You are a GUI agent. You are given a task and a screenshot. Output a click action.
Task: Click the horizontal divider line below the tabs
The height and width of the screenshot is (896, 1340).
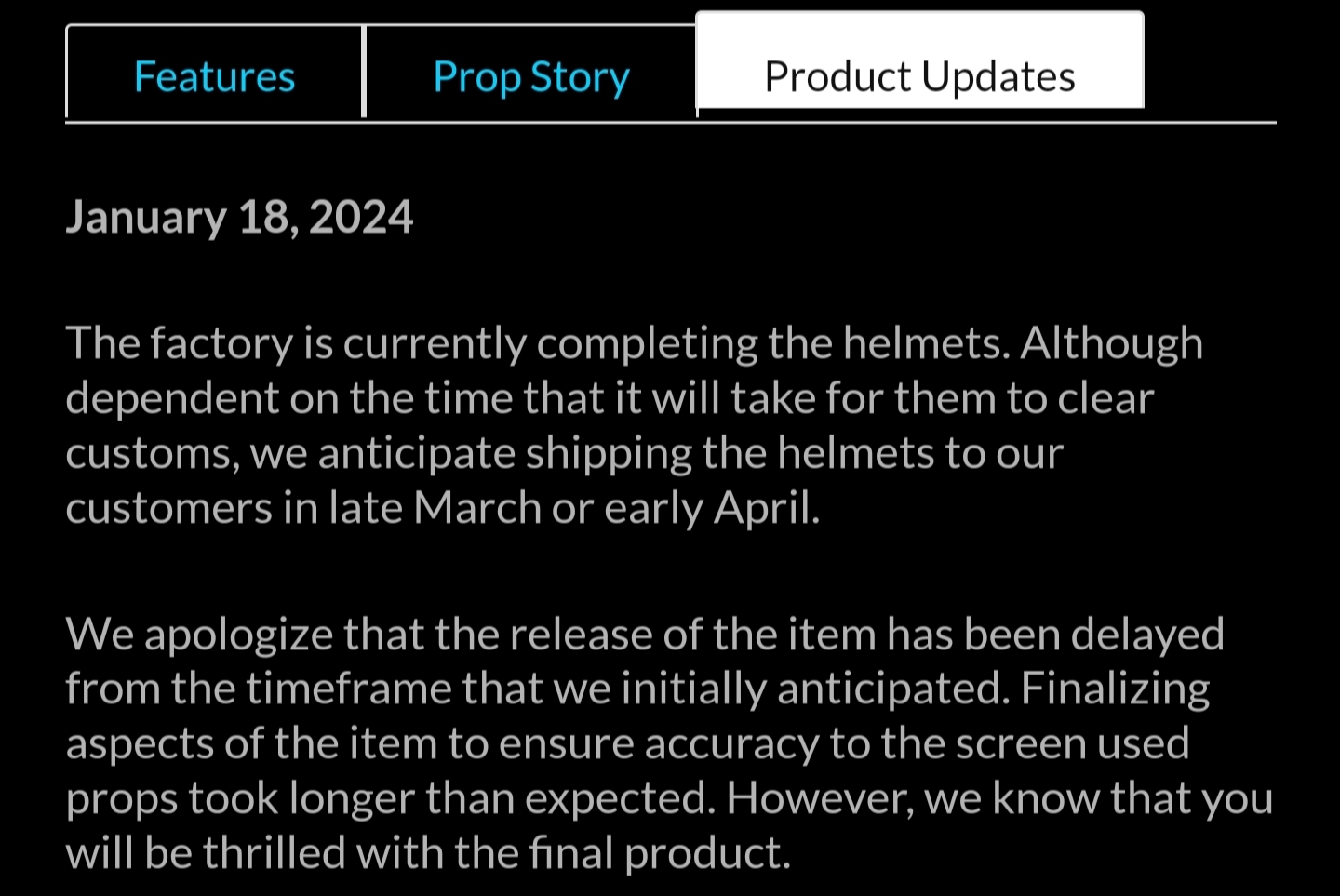click(671, 122)
